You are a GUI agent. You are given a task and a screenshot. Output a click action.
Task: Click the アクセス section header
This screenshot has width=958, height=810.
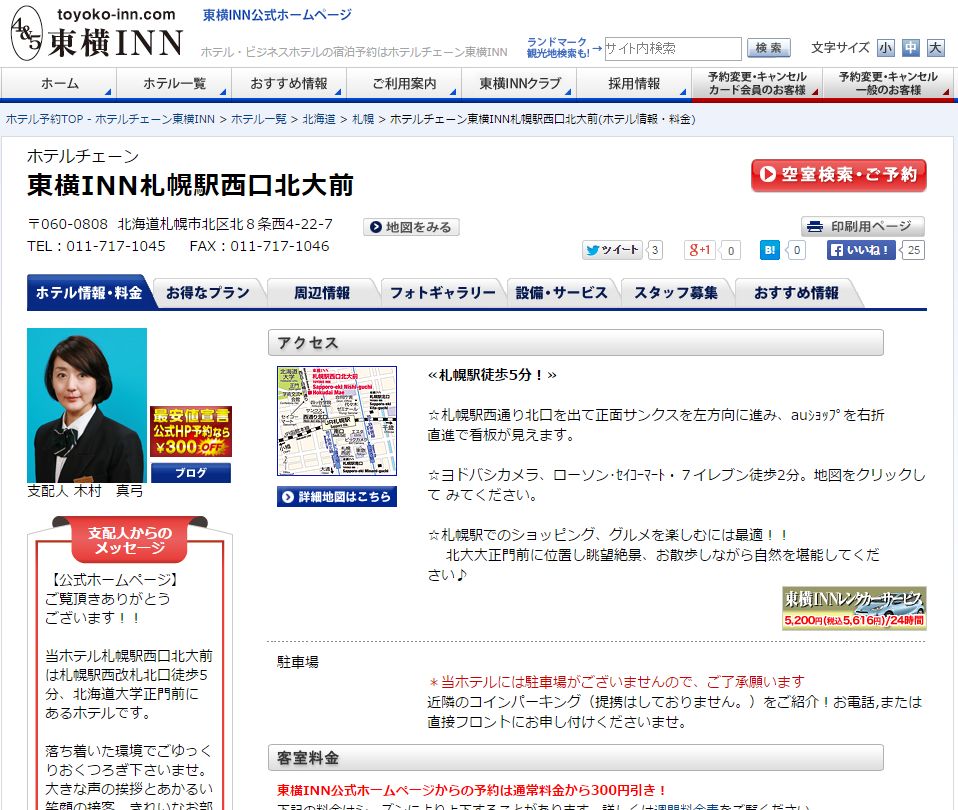click(576, 343)
